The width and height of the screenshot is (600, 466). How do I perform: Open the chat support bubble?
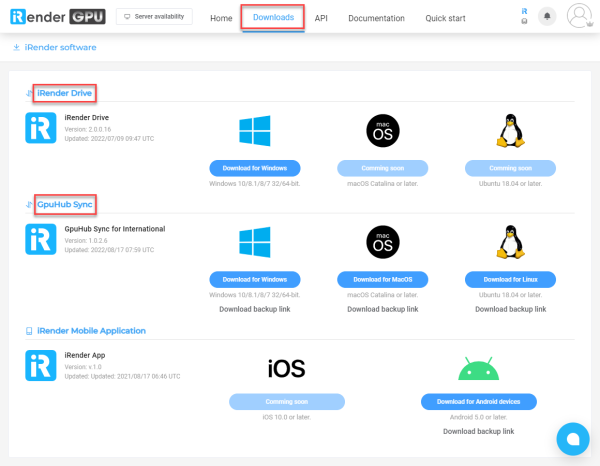[x=574, y=440]
